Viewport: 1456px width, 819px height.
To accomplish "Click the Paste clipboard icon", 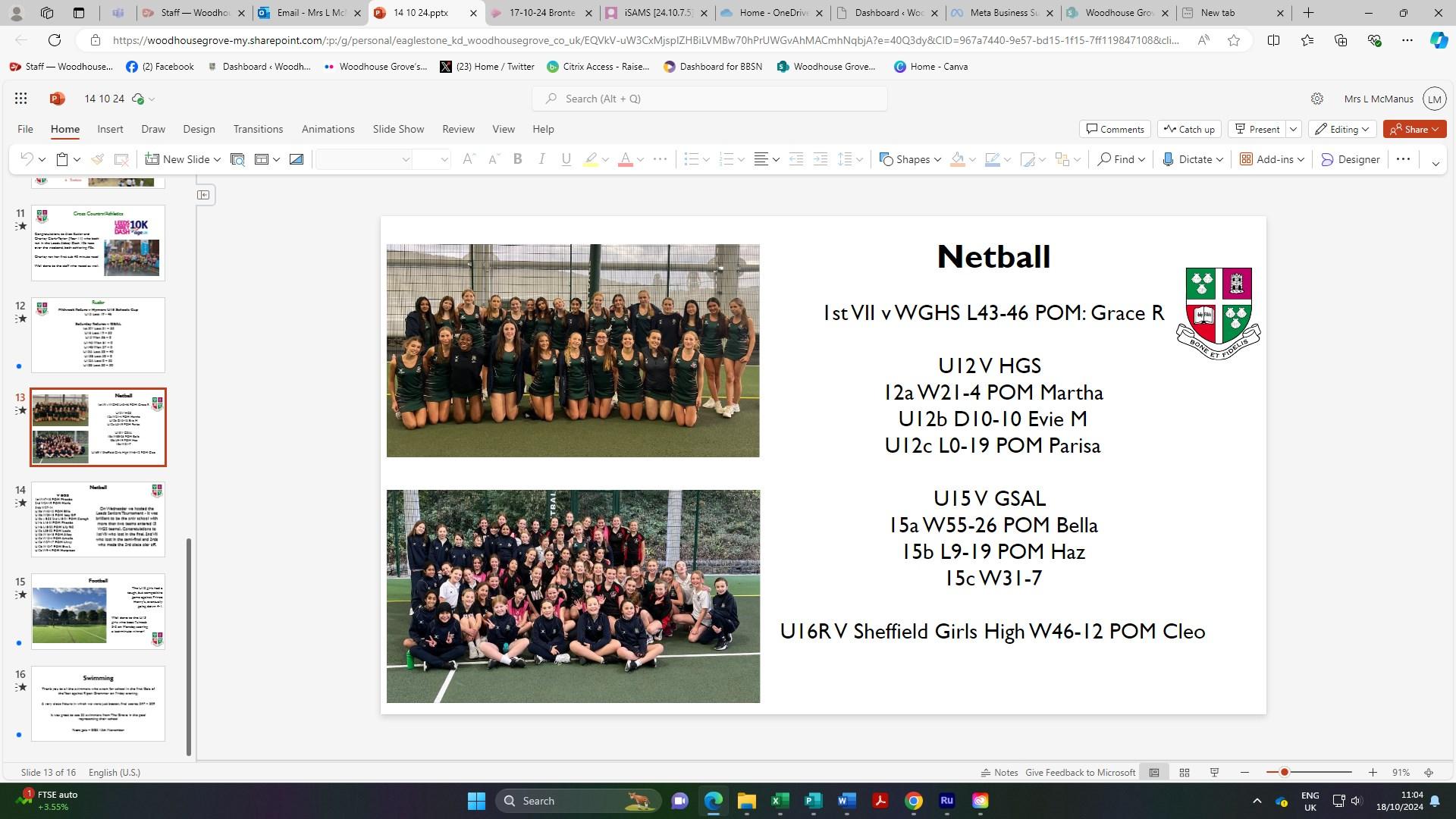I will (63, 159).
